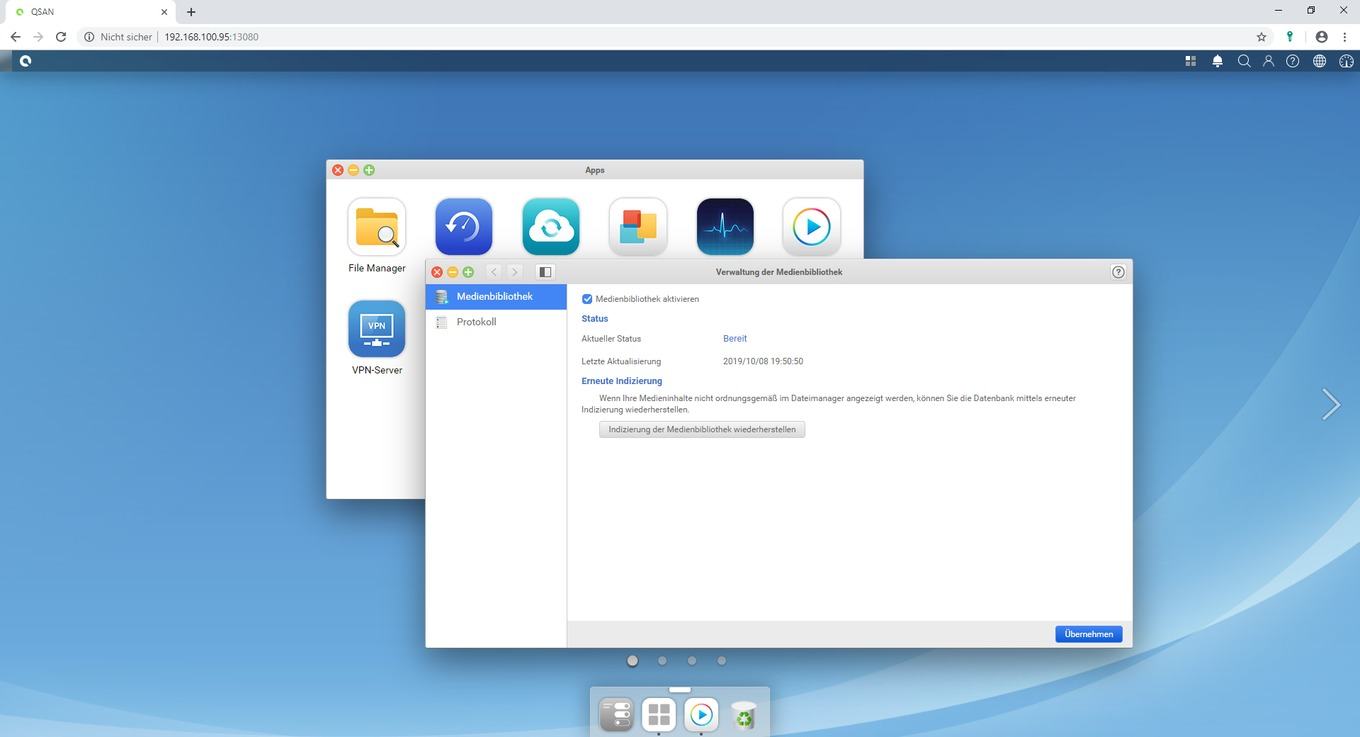Open the grid dashboard icon in top bar

click(x=1191, y=61)
